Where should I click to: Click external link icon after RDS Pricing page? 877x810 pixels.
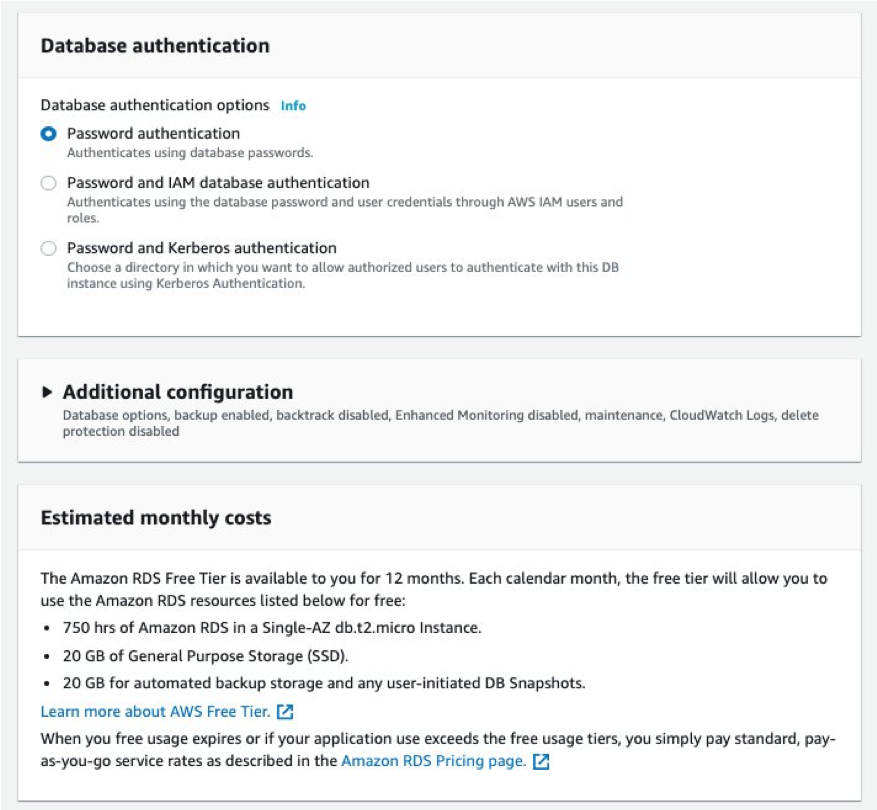(541, 761)
